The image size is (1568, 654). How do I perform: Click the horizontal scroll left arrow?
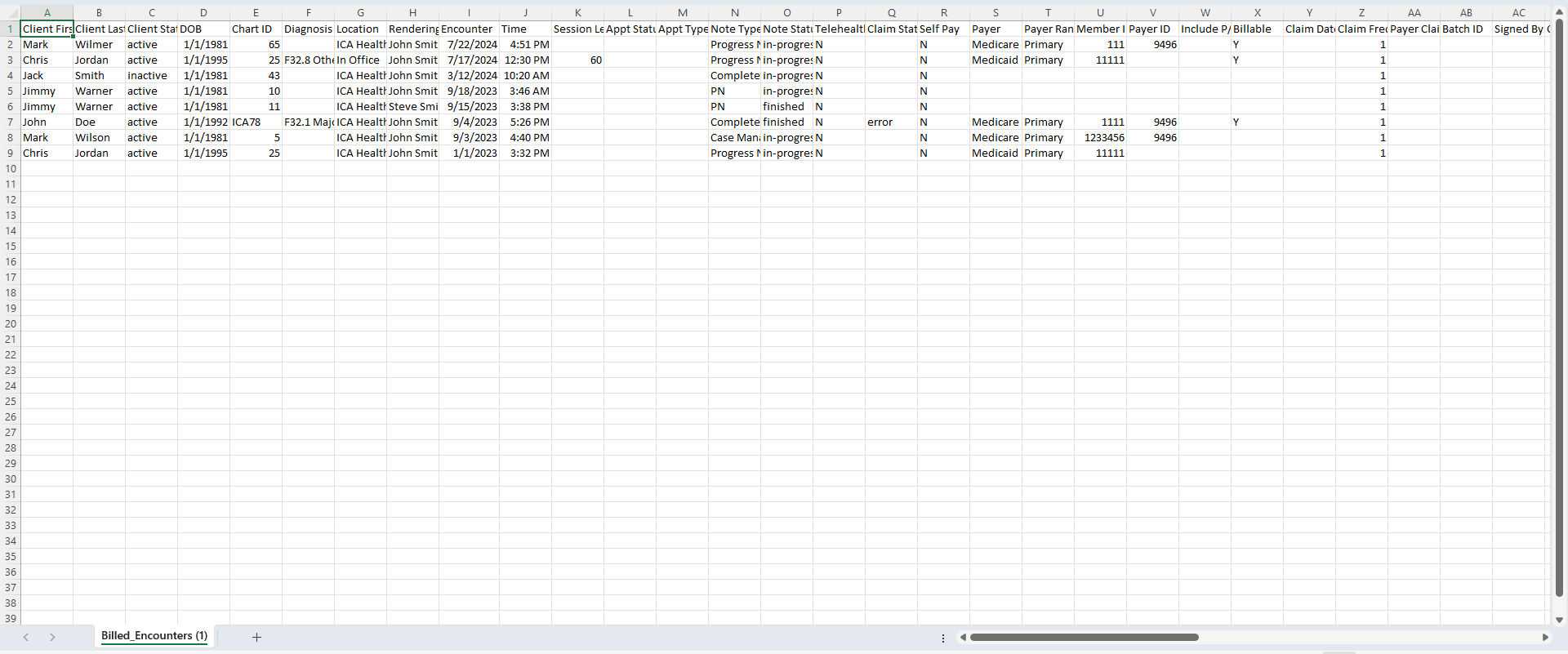tap(963, 637)
